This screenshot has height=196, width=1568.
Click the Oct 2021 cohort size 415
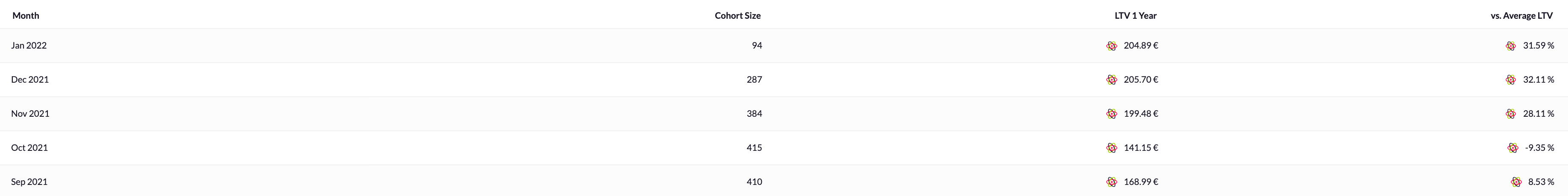(754, 147)
